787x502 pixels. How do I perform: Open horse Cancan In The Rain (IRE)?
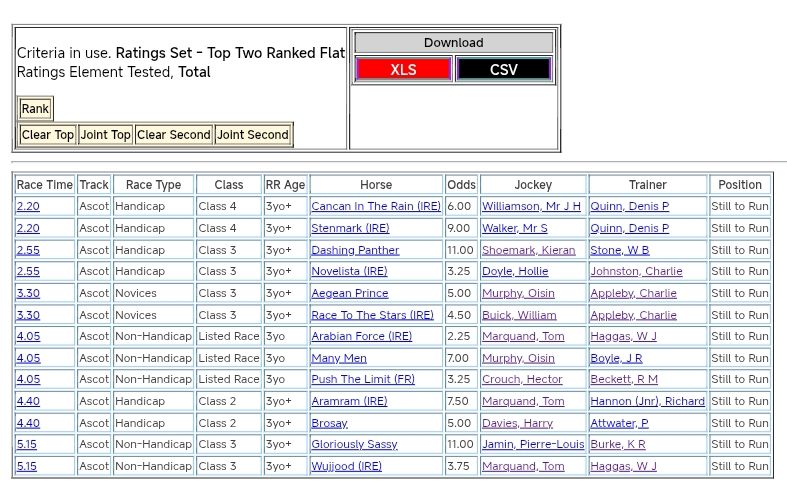375,207
